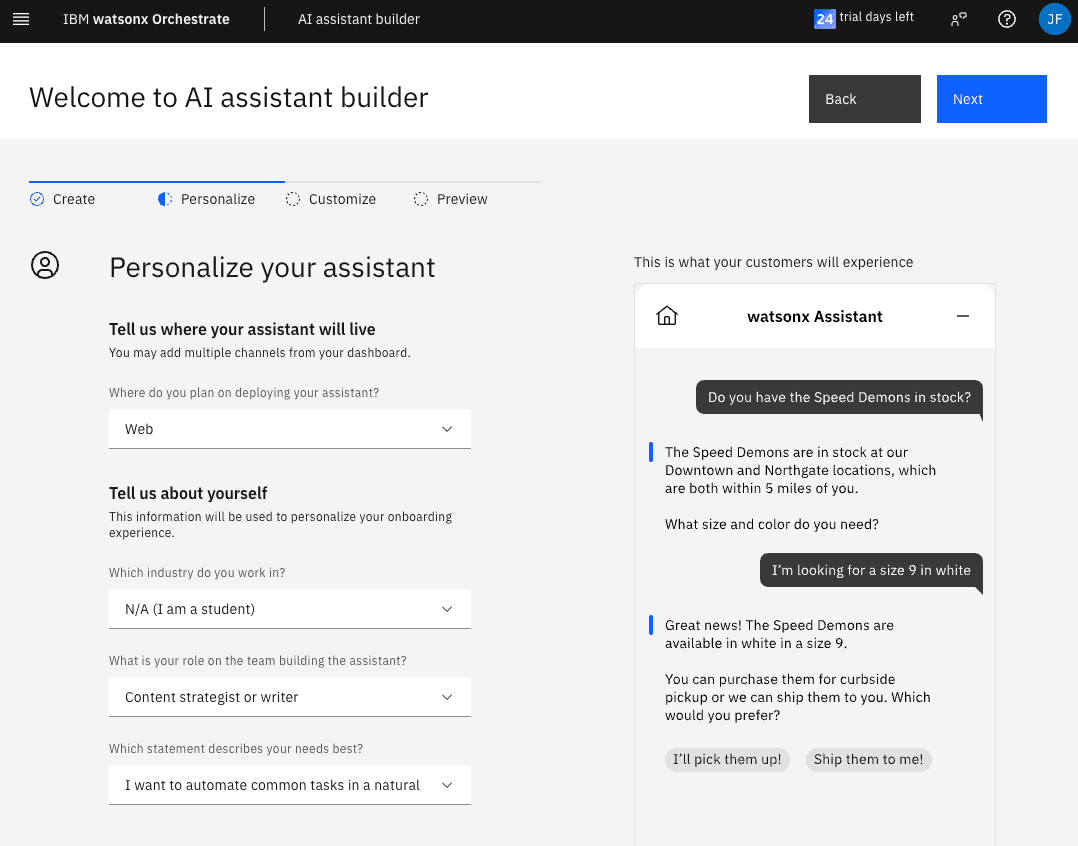Open the role dropdown Content strategist
The image size is (1078, 846).
[289, 697]
